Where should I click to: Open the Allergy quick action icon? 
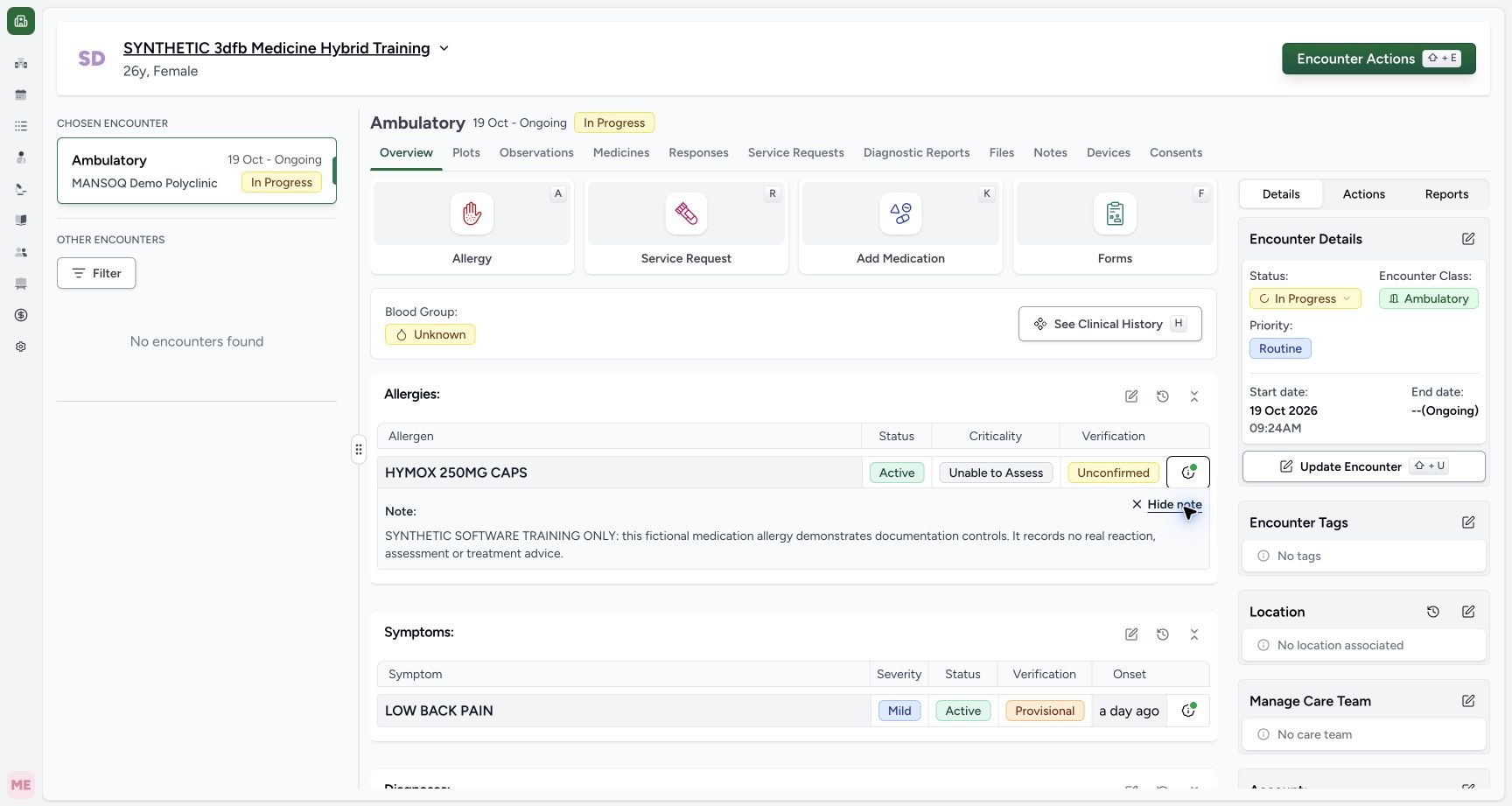click(x=472, y=214)
